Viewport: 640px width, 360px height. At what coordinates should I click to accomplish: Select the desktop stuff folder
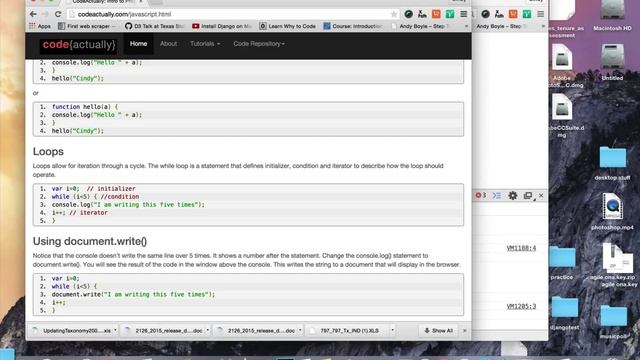coord(612,162)
